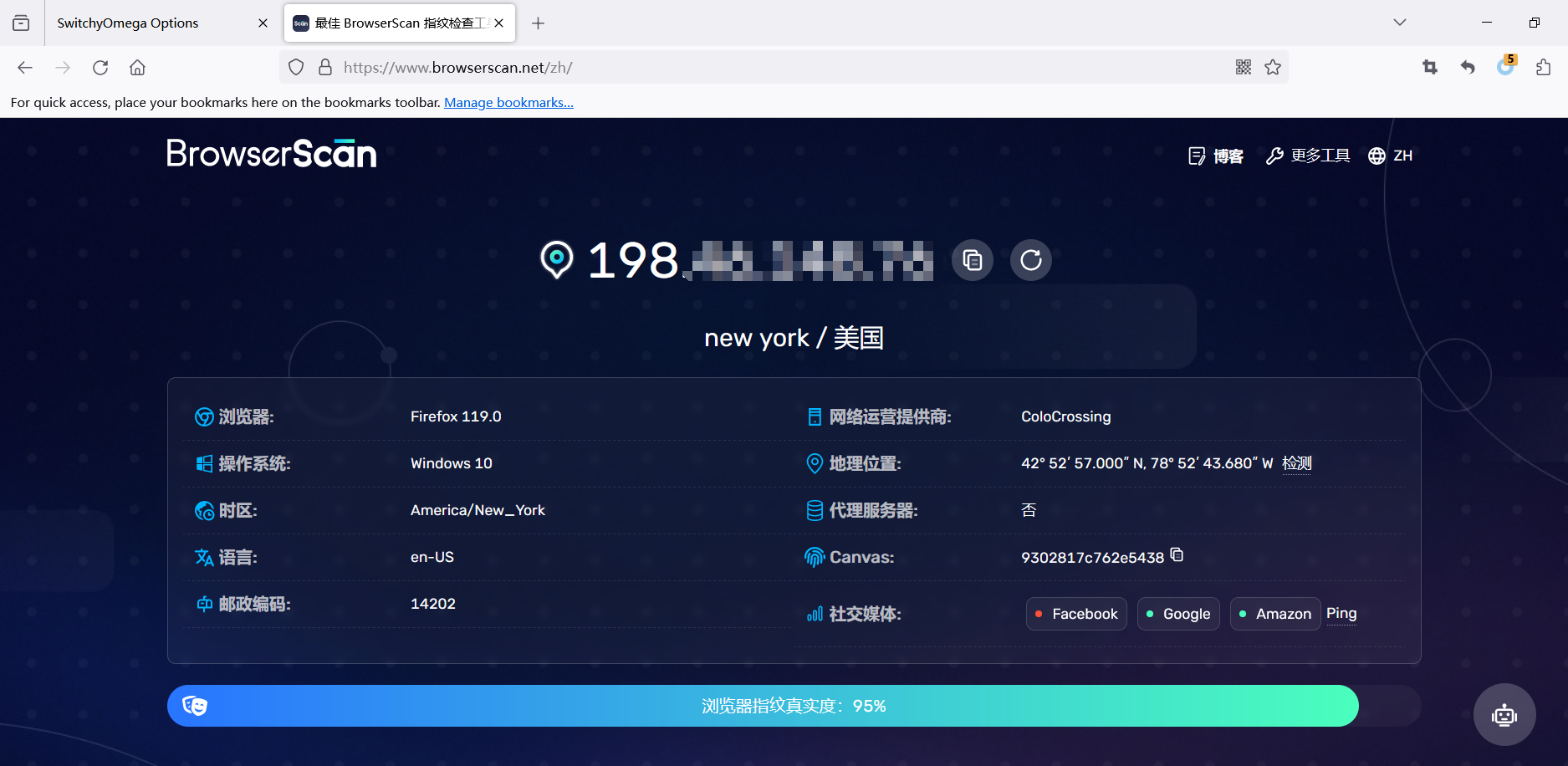Click the Canvas fingerprint label icon
1568x766 pixels.
coord(815,557)
